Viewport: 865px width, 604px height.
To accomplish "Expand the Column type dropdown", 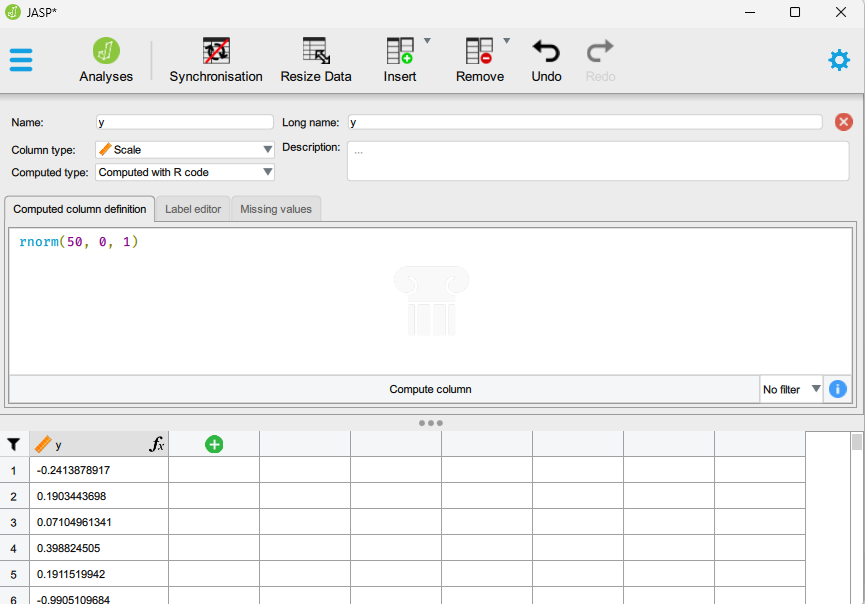I will [x=267, y=150].
